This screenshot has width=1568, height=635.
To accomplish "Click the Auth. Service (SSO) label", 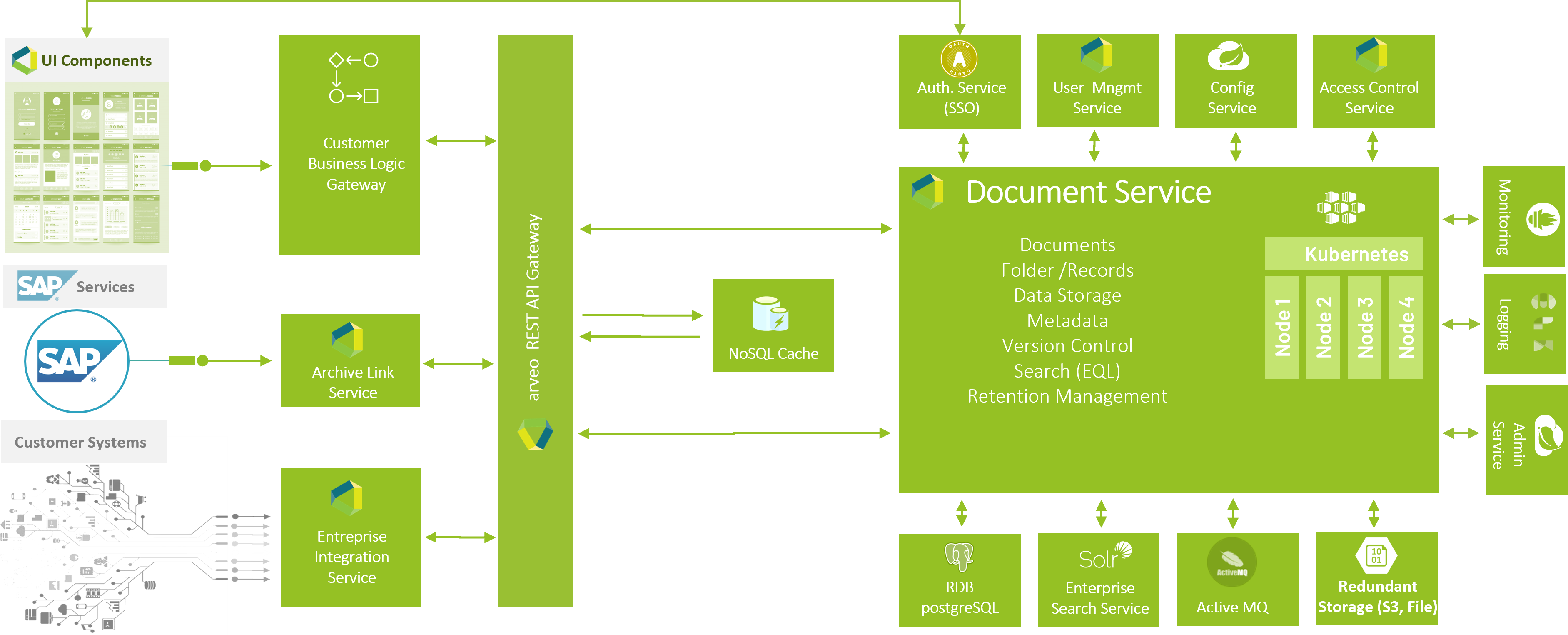I will tap(961, 97).
